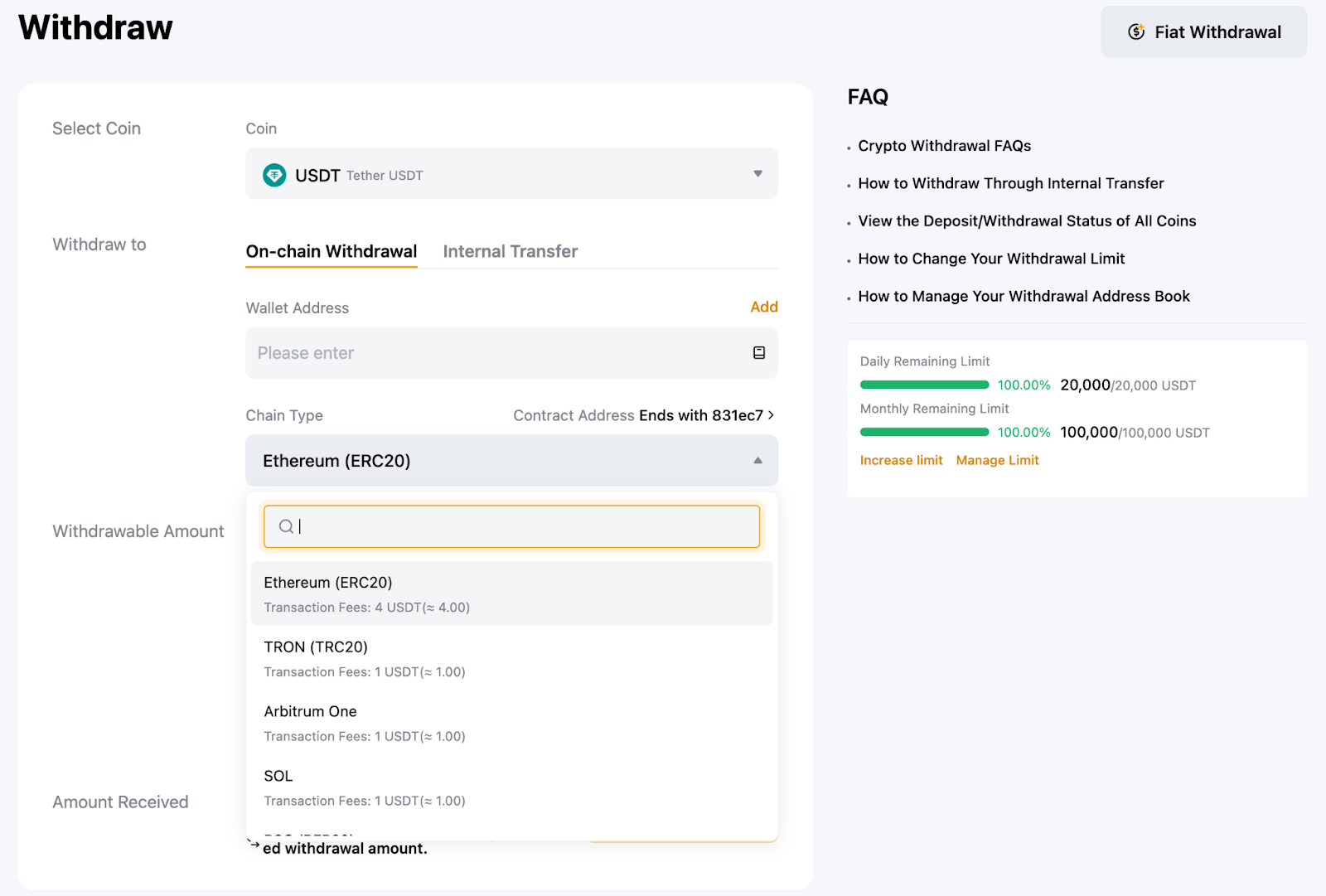Open the Coin dropdown arrow
Image resolution: width=1326 pixels, height=896 pixels.
coord(757,174)
